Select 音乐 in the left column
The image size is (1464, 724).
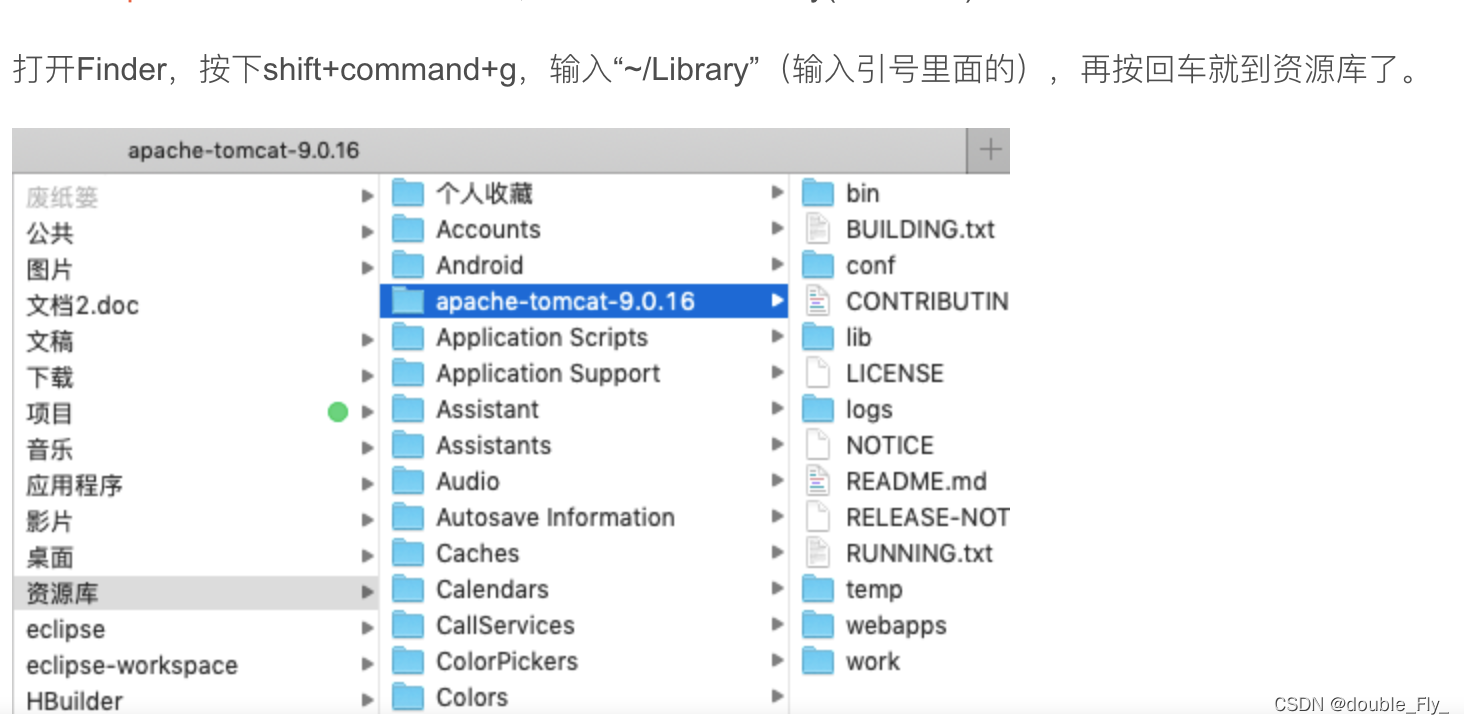(49, 449)
